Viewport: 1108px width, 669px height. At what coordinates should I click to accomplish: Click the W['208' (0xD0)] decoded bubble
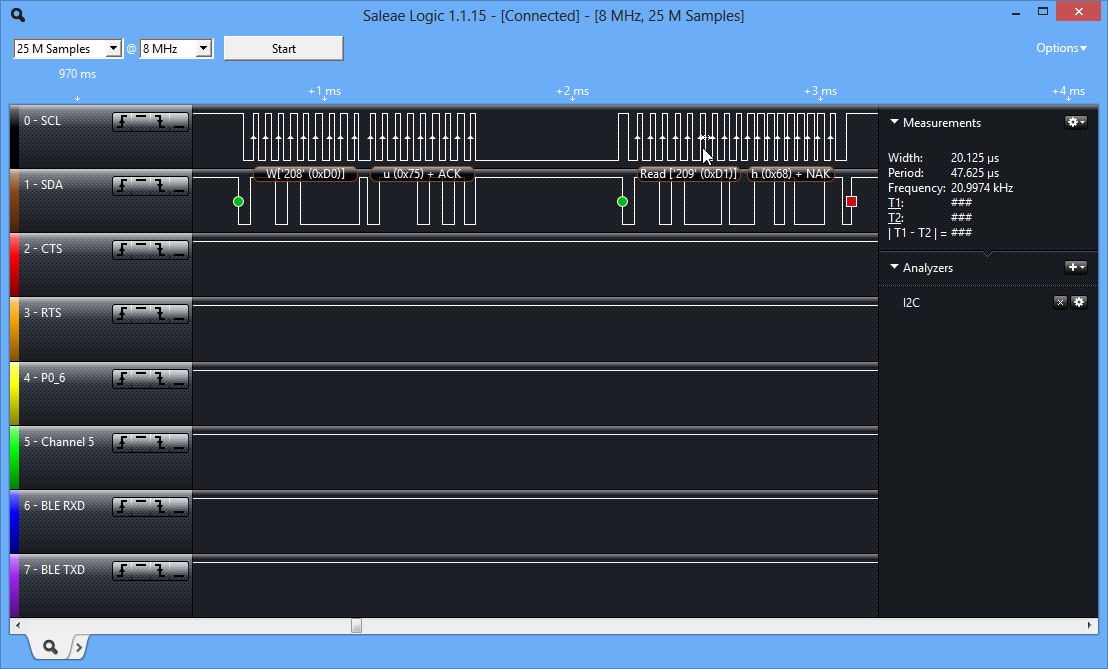(x=305, y=174)
